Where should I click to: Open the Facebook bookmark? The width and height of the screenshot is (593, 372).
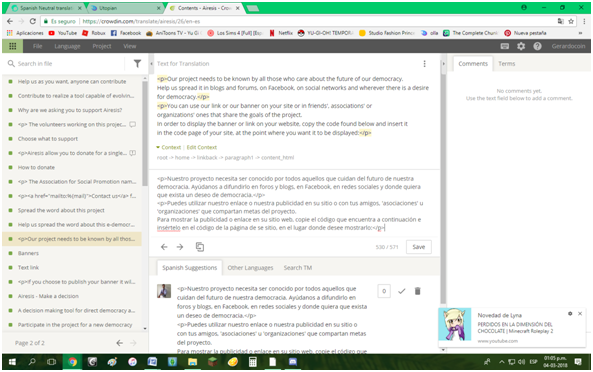click(x=126, y=33)
